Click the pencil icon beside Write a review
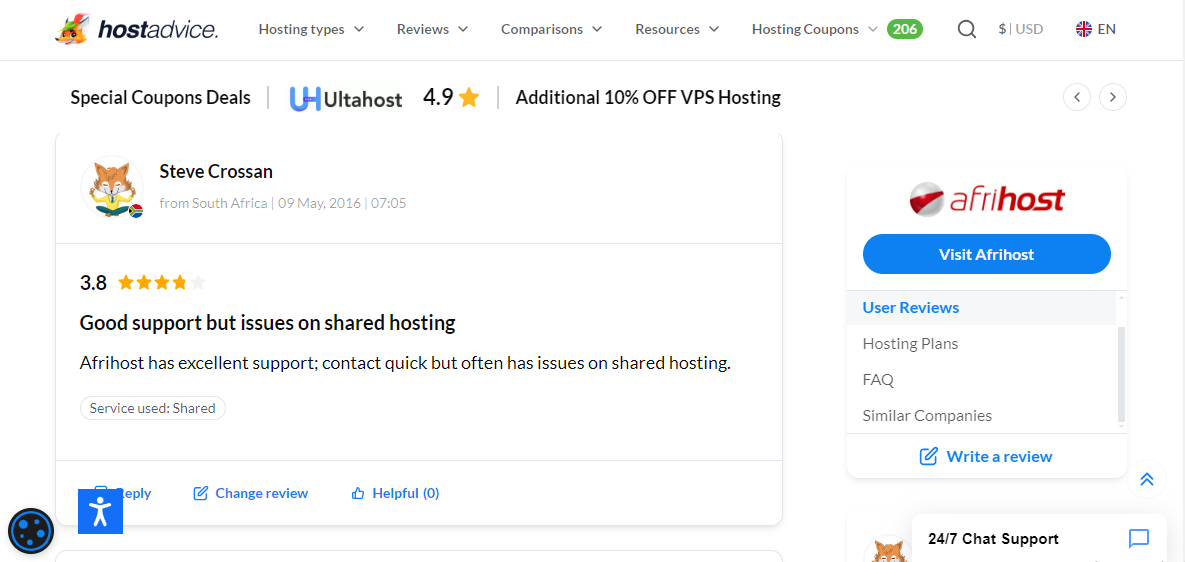The image size is (1185, 562). click(x=928, y=456)
